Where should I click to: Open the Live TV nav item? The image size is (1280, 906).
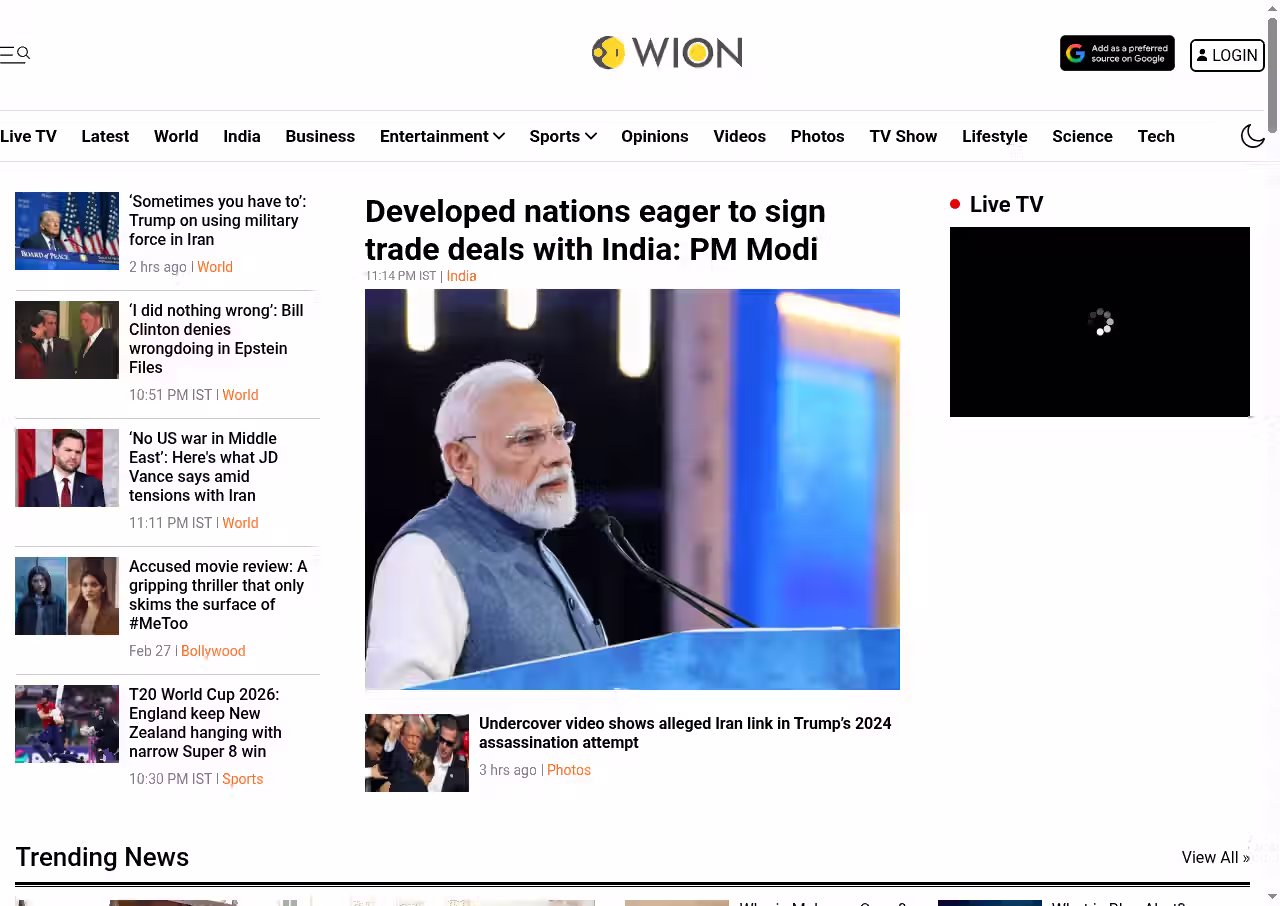[28, 136]
